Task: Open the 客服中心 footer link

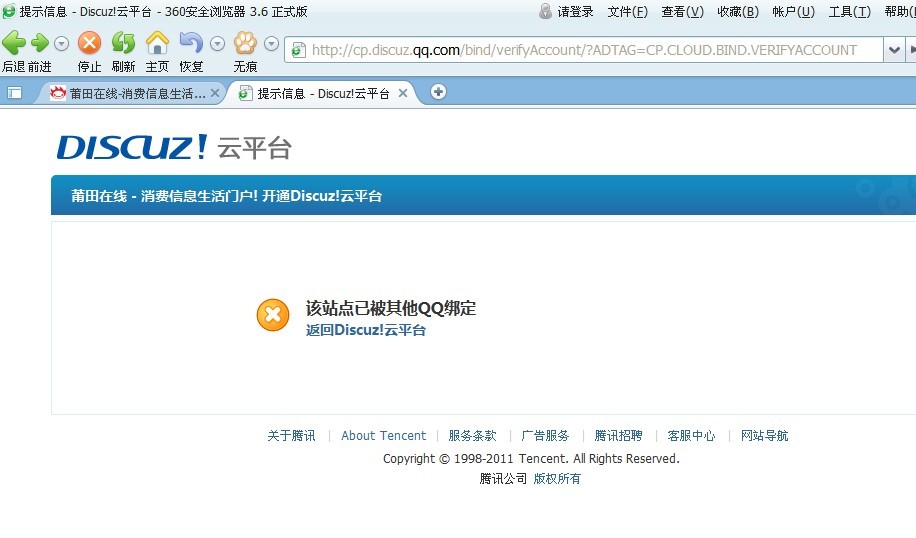Action: (691, 436)
